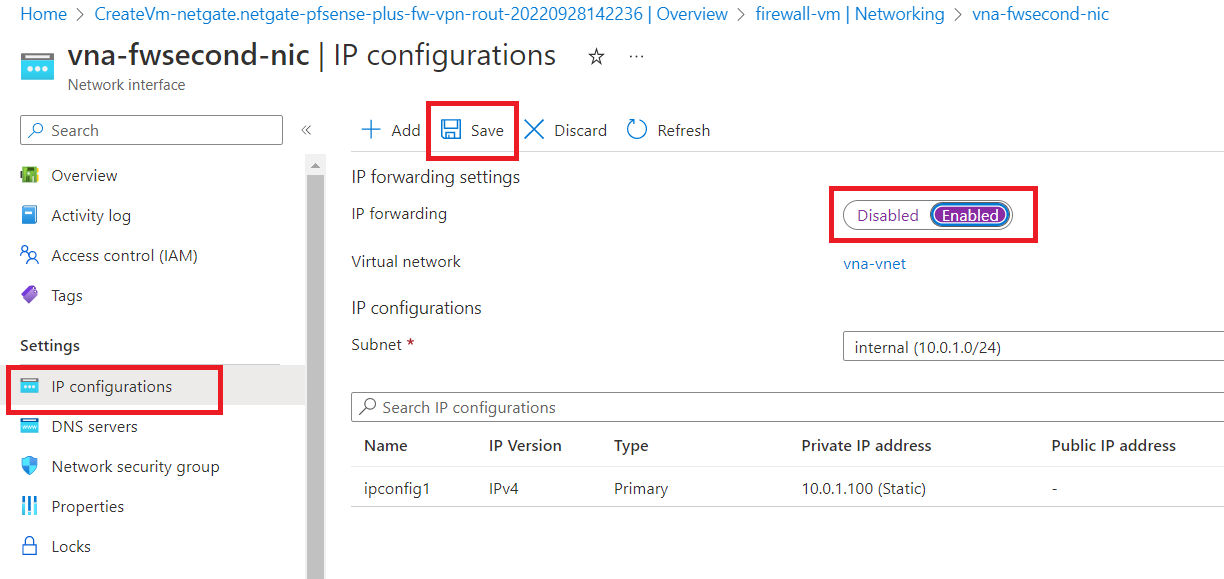Click the Add plus icon
The width and height of the screenshot is (1224, 579).
(x=371, y=130)
